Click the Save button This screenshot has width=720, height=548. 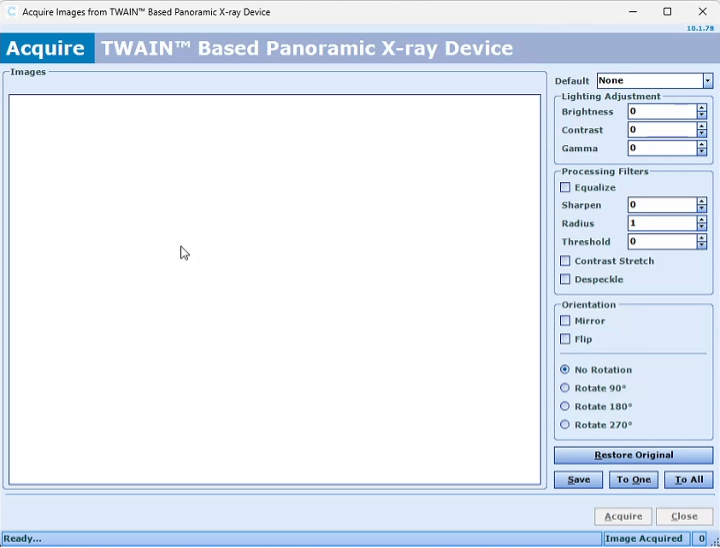coord(578,480)
